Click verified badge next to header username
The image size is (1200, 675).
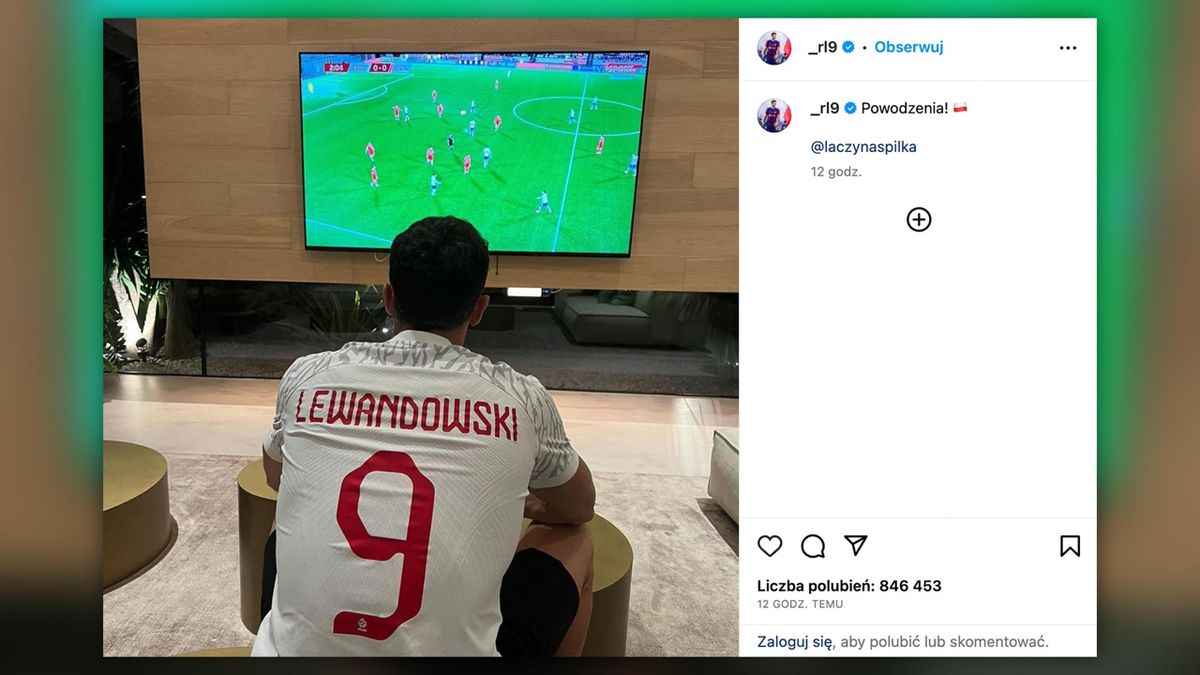tap(849, 47)
